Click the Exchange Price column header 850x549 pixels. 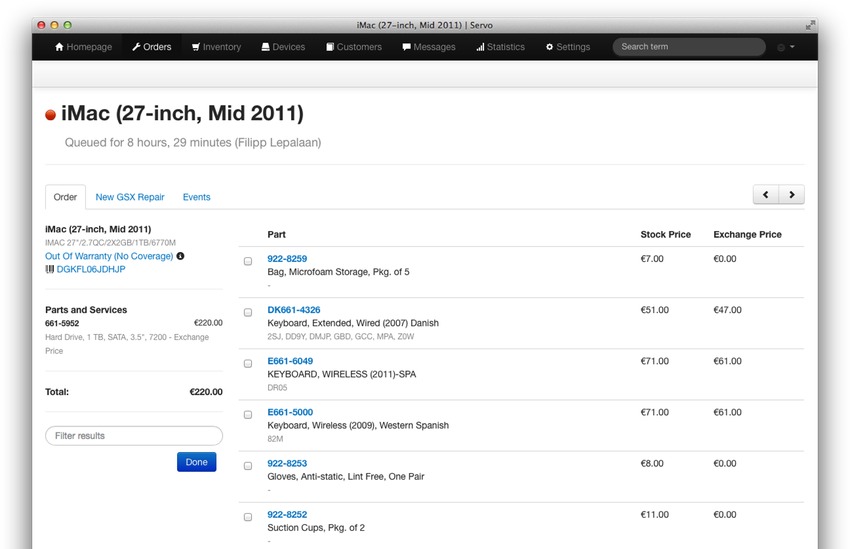tap(748, 234)
